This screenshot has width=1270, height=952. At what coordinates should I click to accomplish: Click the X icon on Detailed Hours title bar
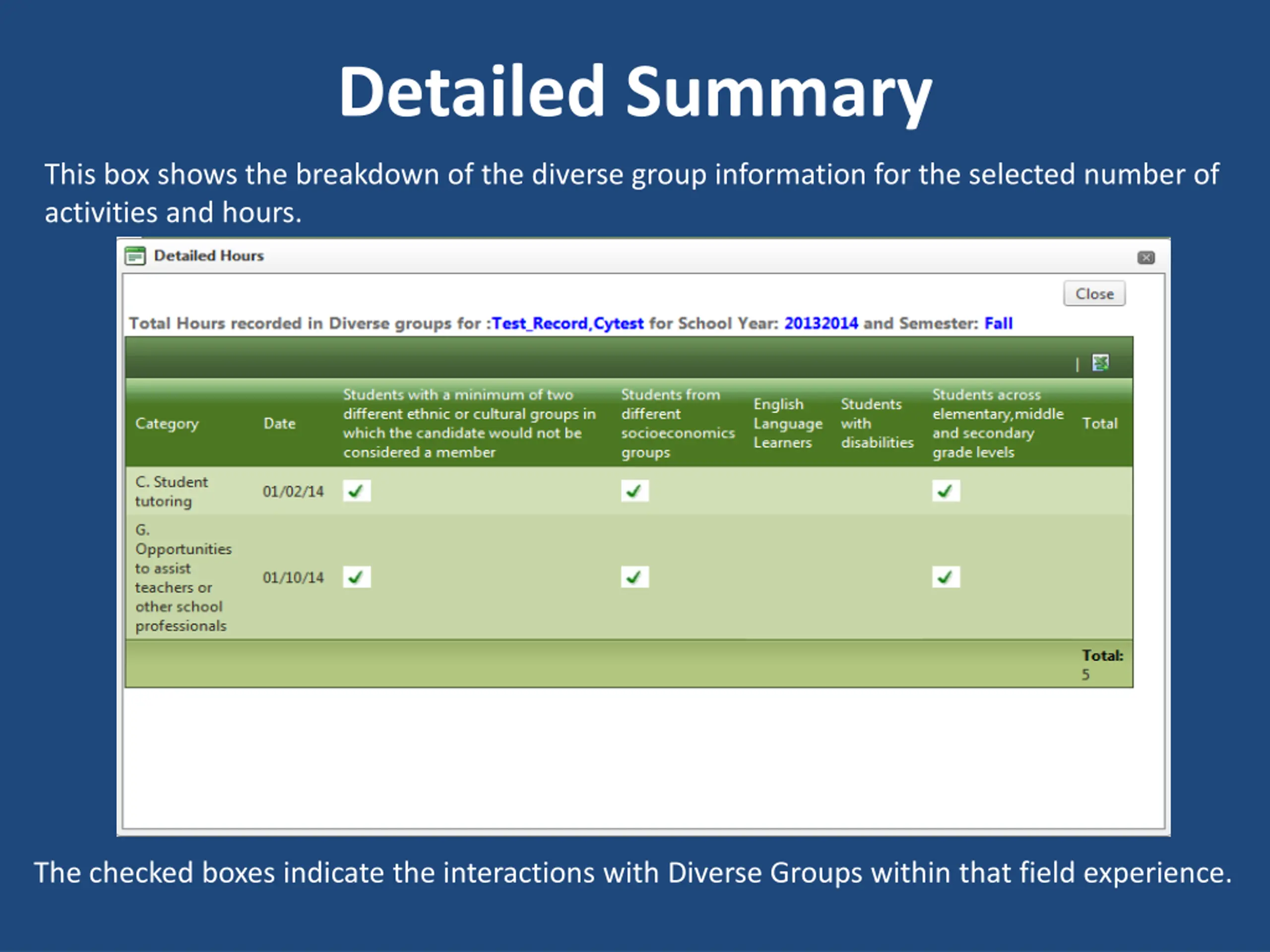(1146, 257)
